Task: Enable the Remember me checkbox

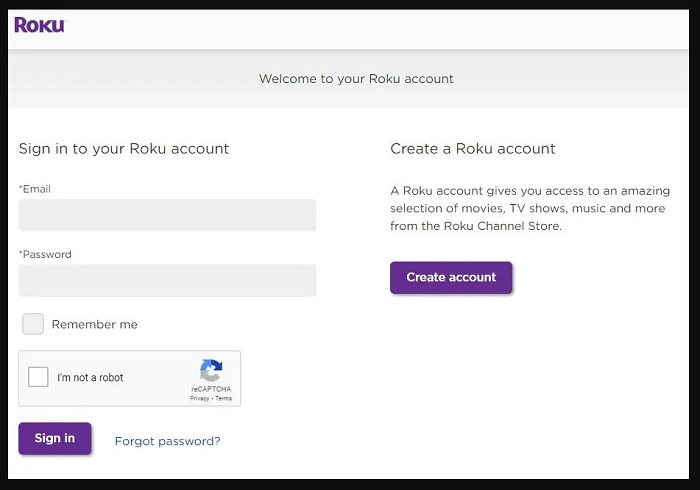Action: coord(33,324)
